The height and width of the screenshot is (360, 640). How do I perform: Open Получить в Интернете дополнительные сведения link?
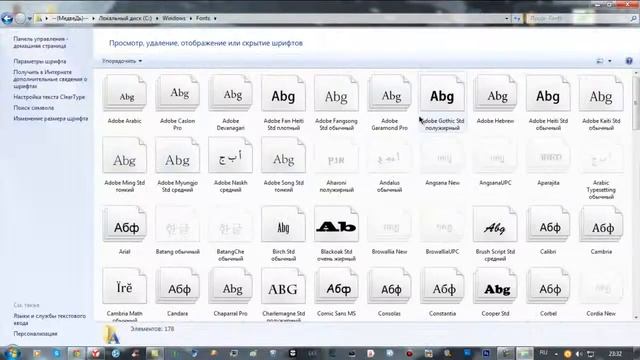50,79
